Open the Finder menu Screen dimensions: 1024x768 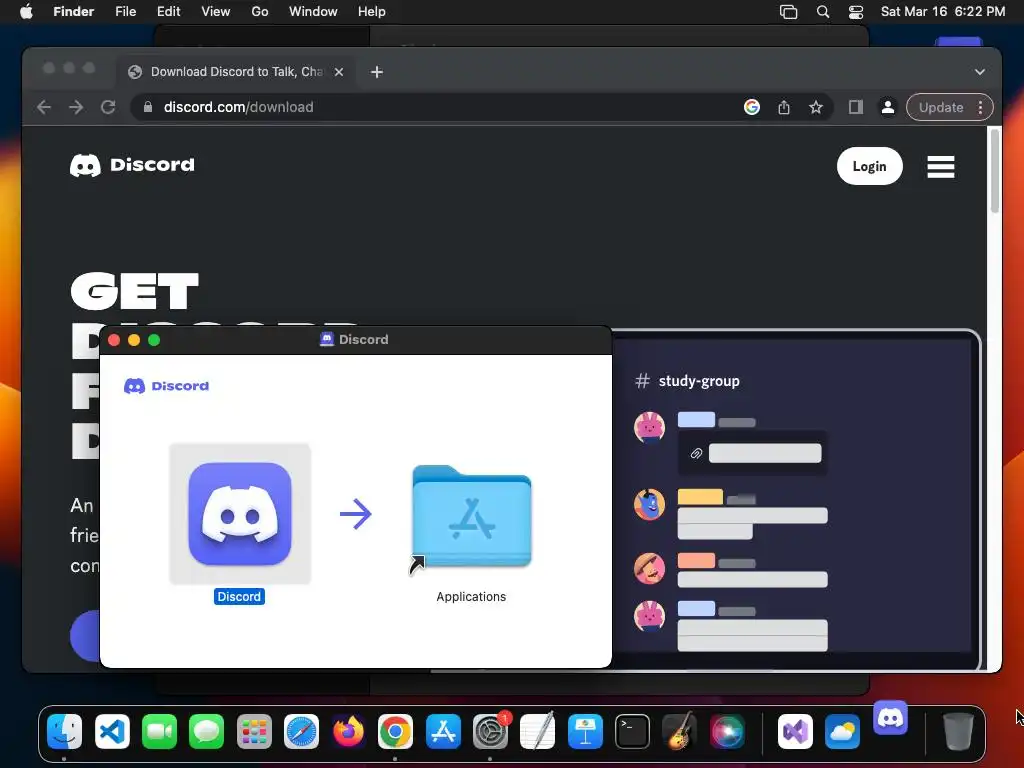[x=73, y=12]
